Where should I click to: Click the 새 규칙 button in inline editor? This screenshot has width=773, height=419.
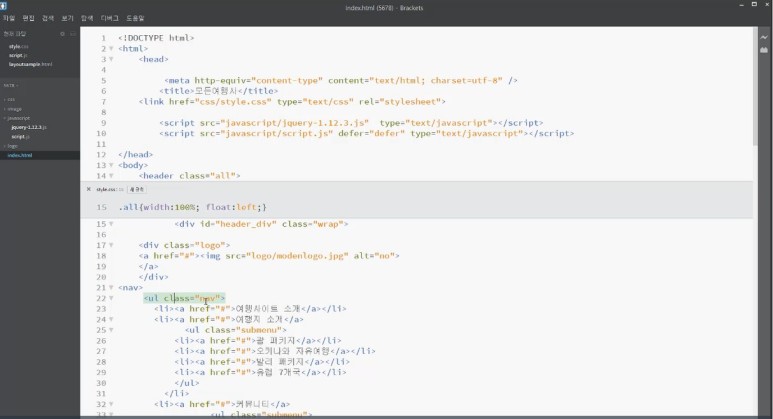click(137, 189)
